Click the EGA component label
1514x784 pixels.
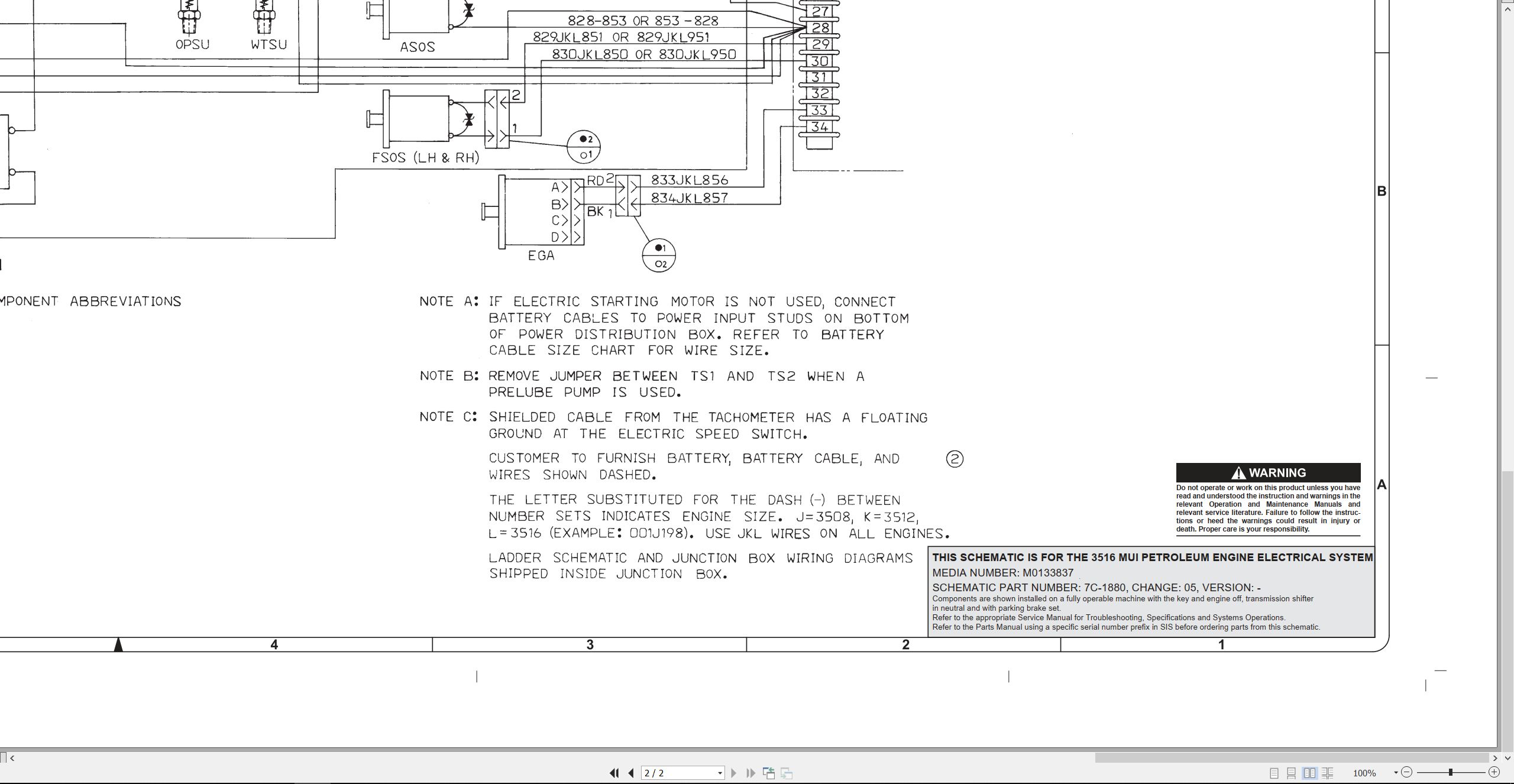pos(541,255)
